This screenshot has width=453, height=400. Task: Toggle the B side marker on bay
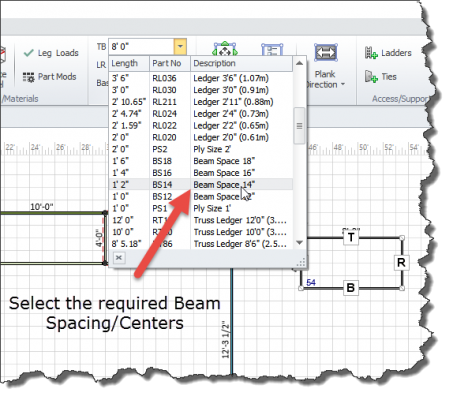(350, 288)
